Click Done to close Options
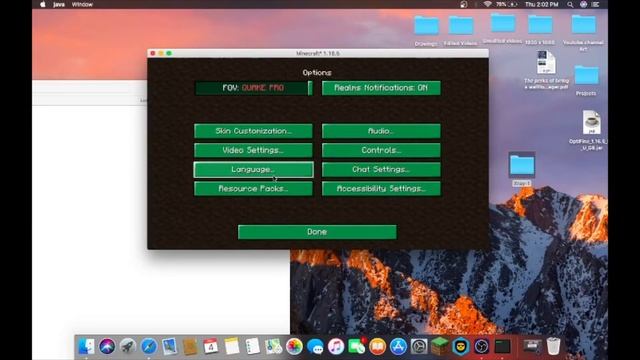Image resolution: width=640 pixels, height=360 pixels. pos(317,232)
